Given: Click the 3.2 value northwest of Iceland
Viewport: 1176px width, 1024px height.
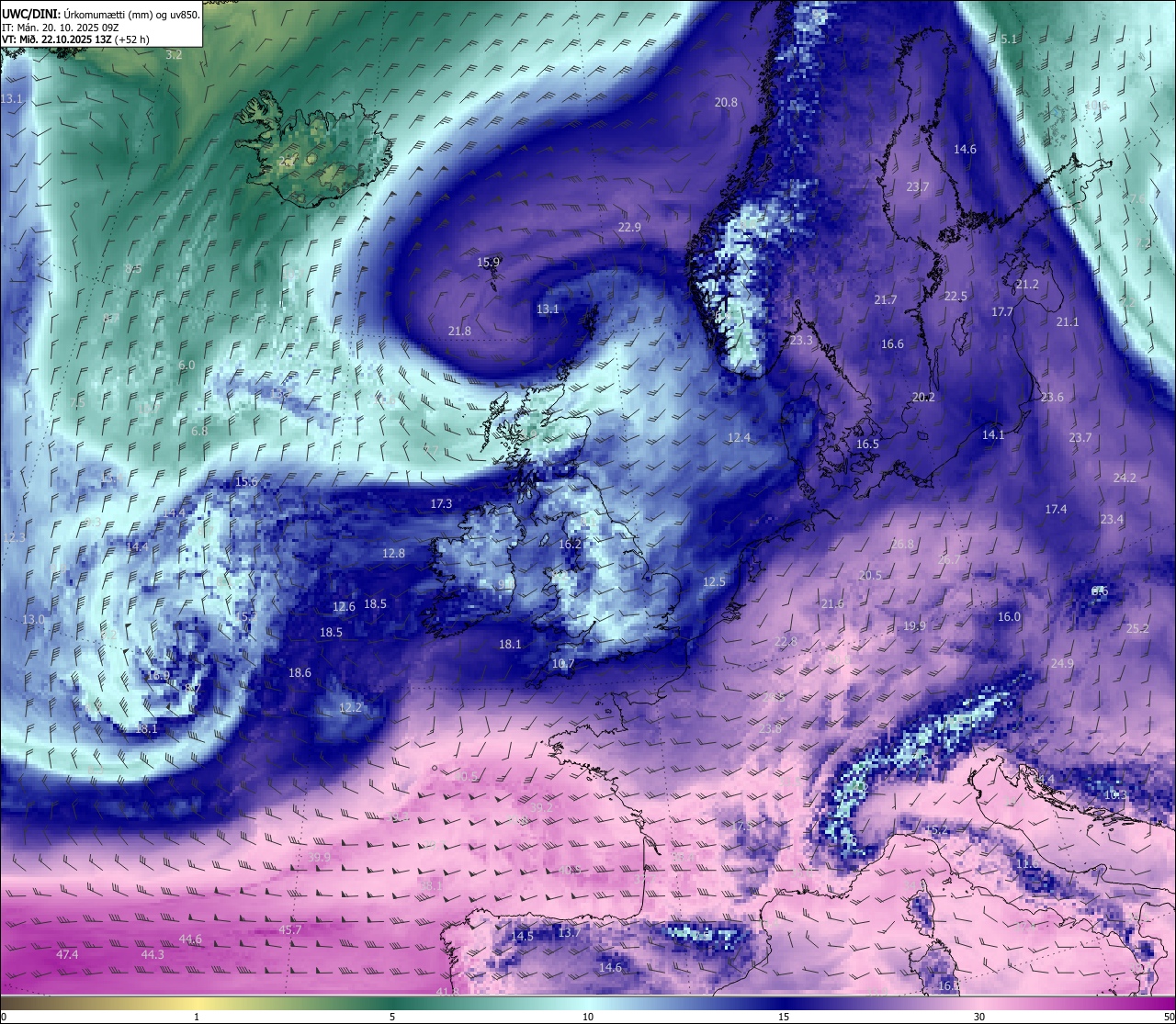Looking at the screenshot, I should tap(174, 54).
